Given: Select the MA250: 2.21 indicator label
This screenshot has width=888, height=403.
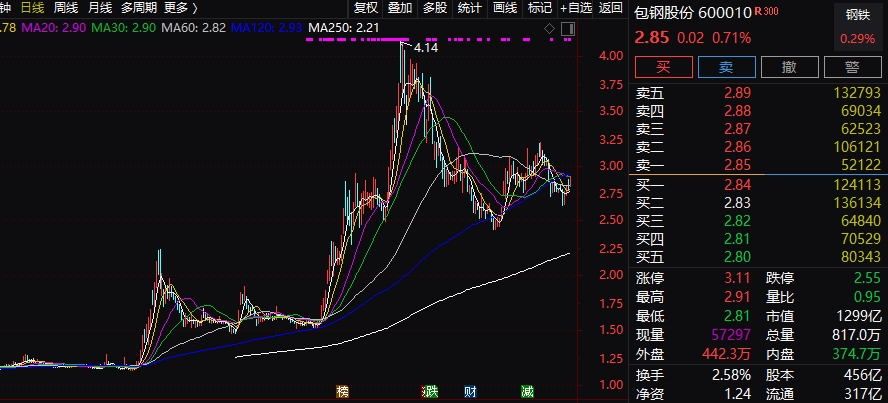Looking at the screenshot, I should [344, 28].
